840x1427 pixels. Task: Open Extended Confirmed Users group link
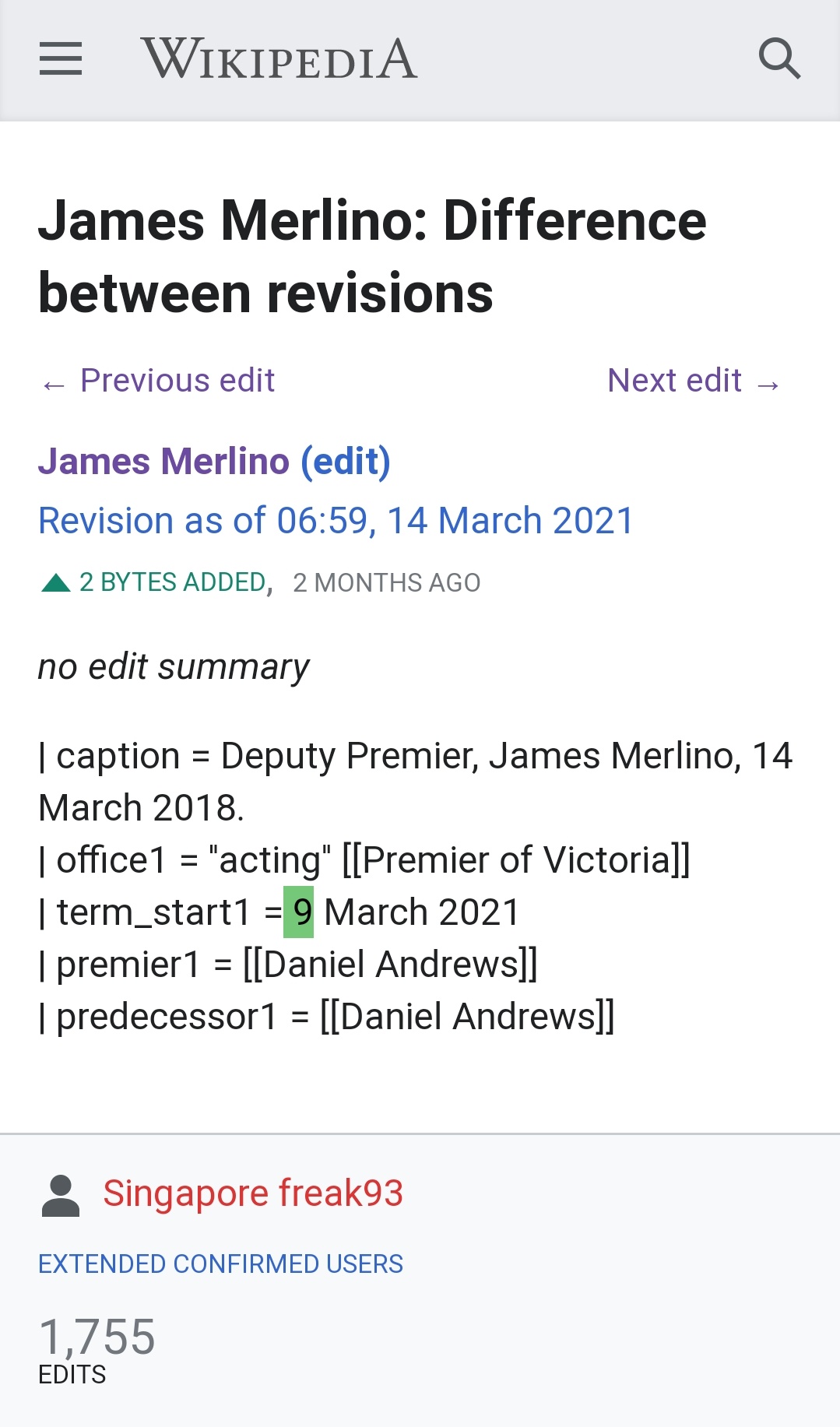point(221,1264)
